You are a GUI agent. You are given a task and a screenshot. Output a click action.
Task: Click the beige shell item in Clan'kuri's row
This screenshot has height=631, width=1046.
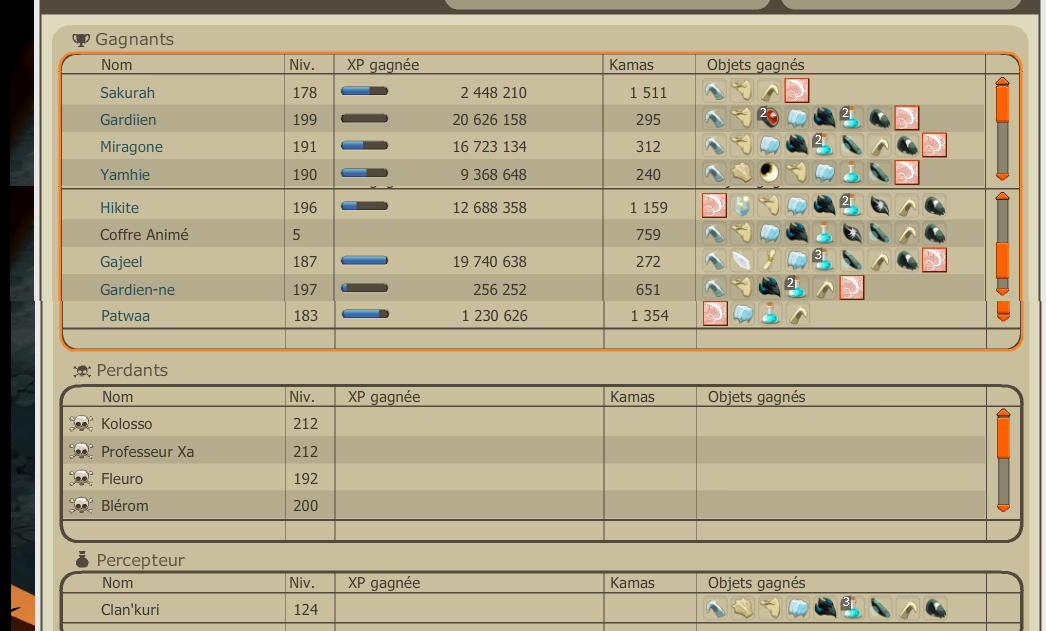click(x=742, y=608)
